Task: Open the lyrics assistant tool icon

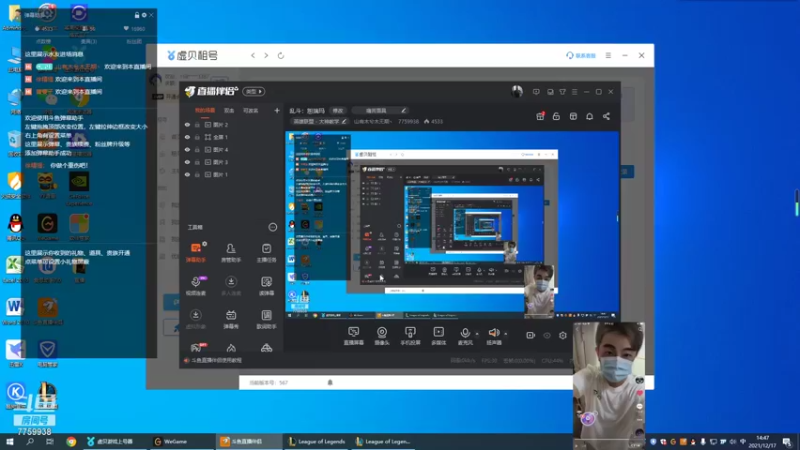Action: pos(266,319)
